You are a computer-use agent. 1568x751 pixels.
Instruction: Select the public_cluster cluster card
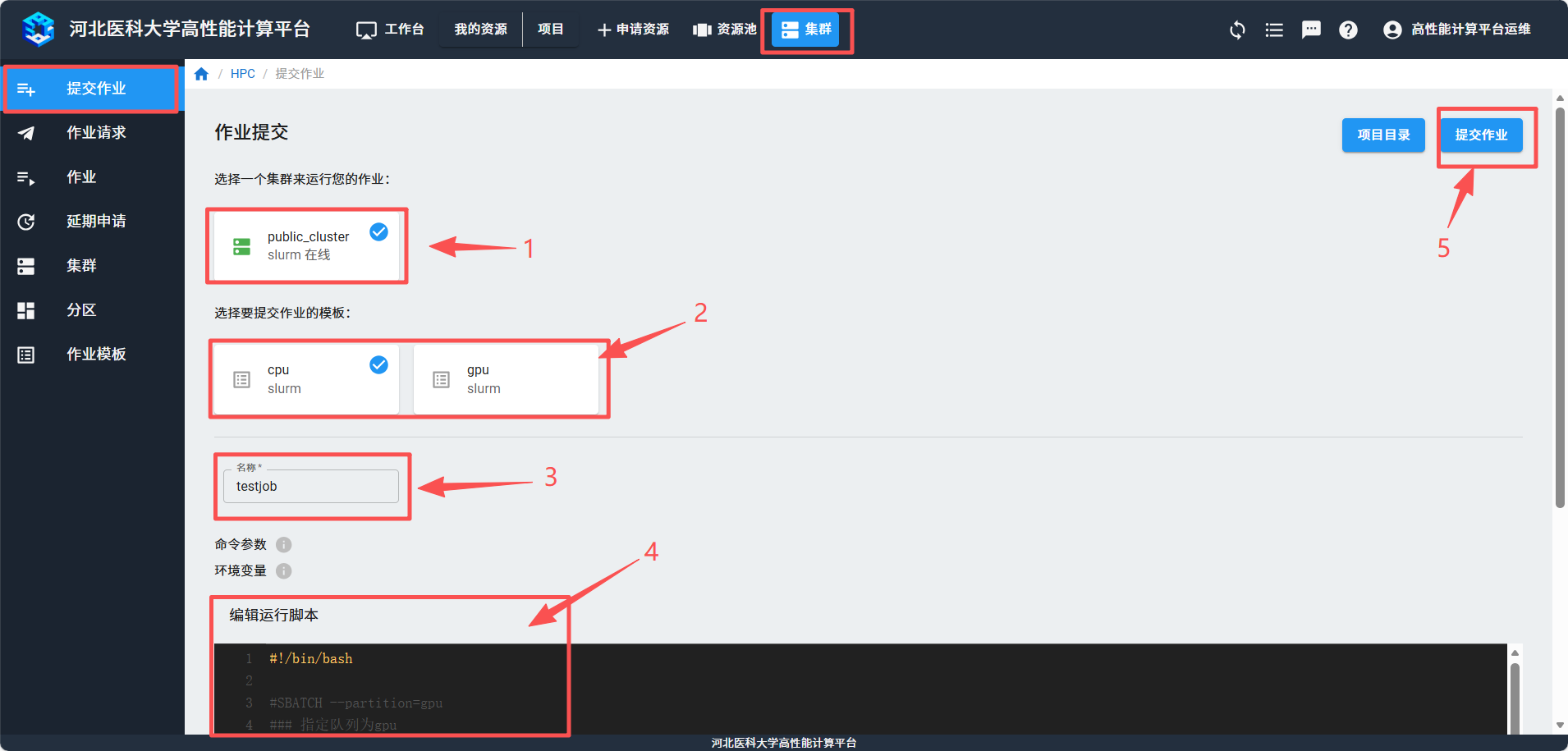click(x=306, y=245)
